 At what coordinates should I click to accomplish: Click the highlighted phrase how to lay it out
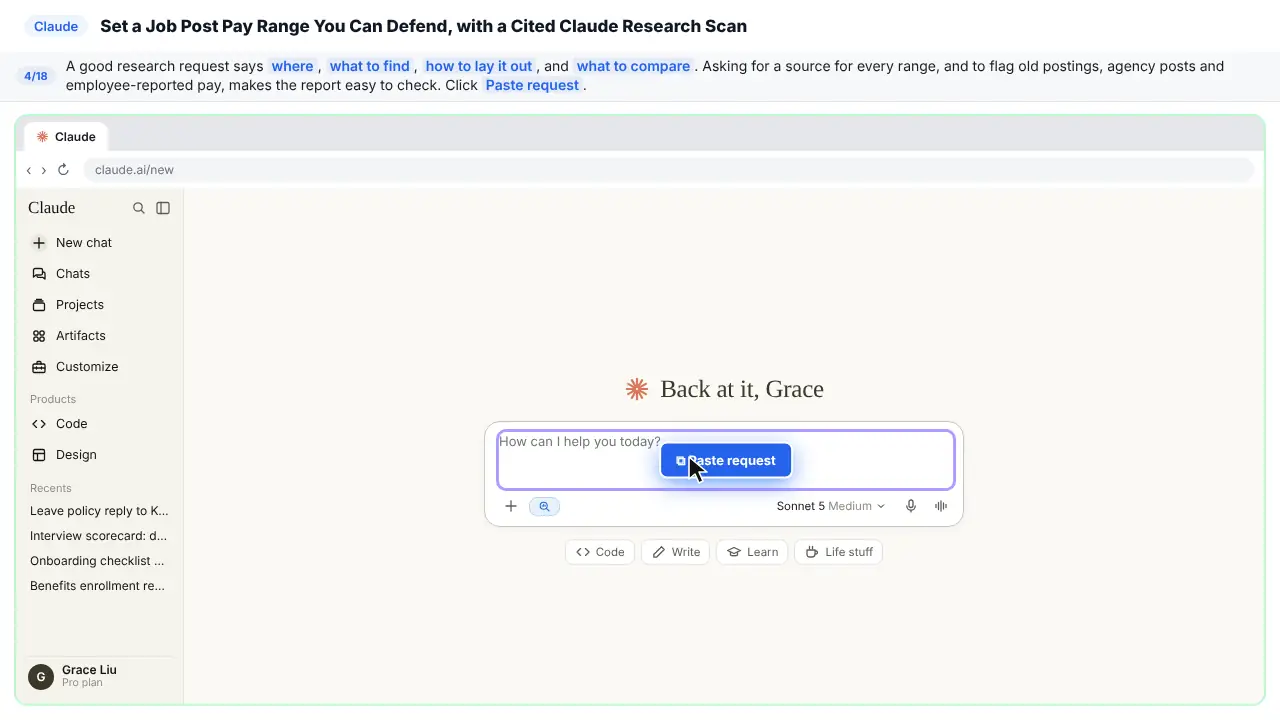(479, 66)
